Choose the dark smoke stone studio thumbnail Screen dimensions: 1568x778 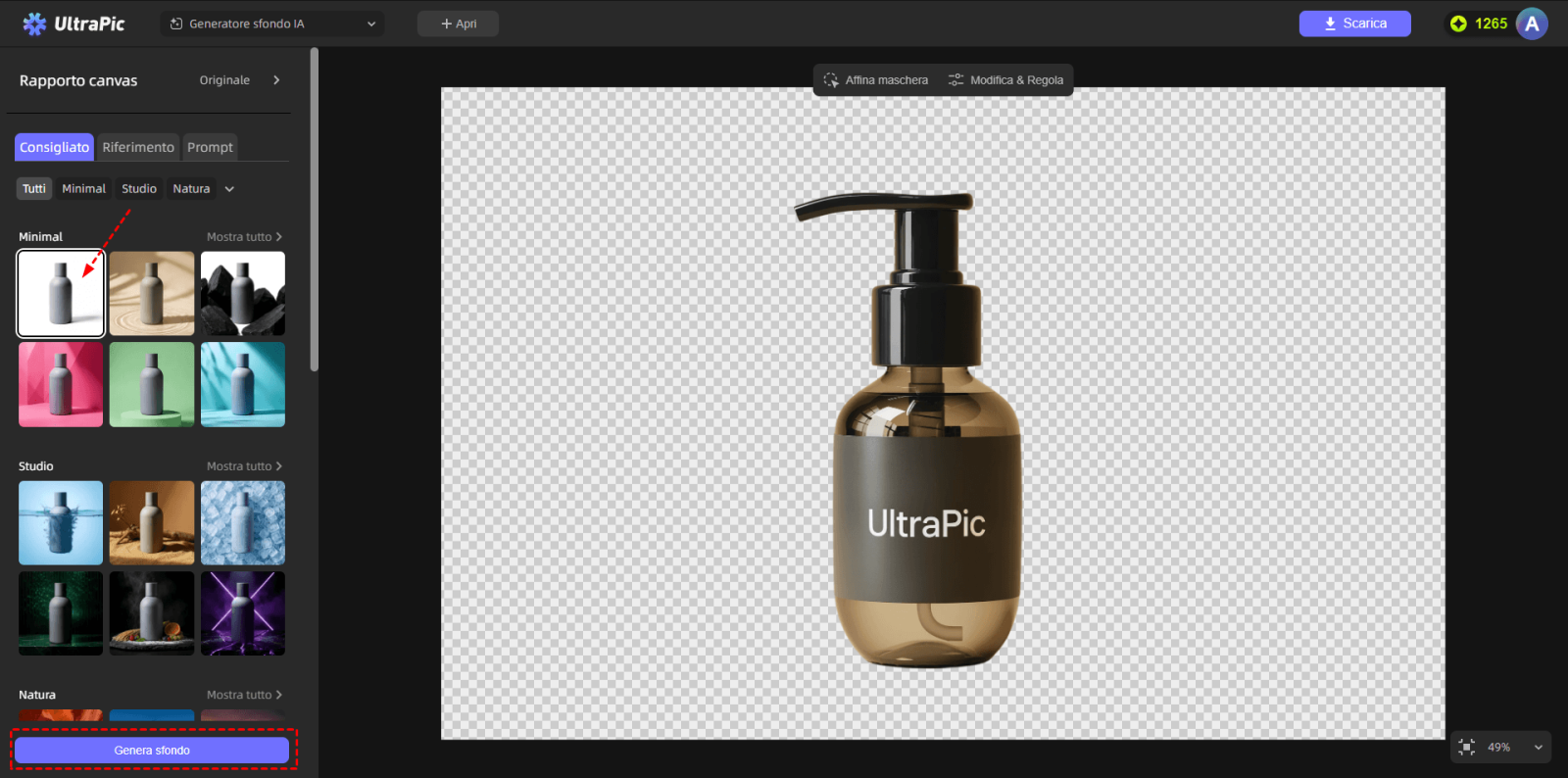(152, 613)
